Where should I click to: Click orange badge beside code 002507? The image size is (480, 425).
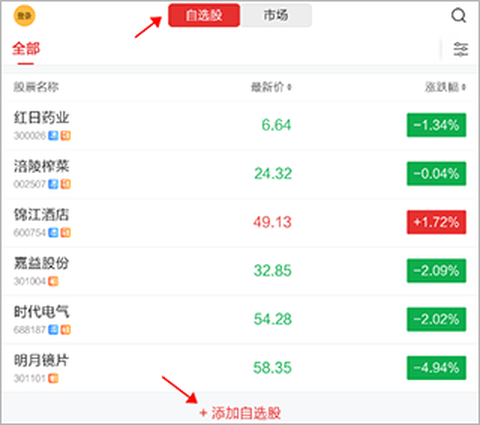pos(65,184)
